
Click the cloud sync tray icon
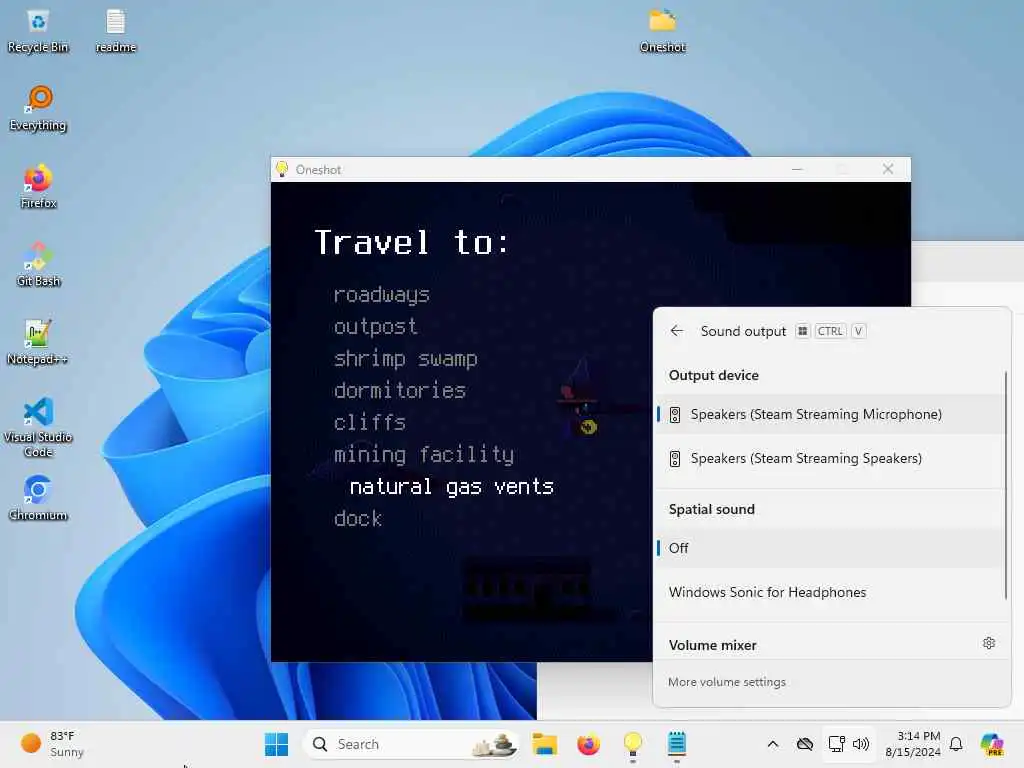(x=805, y=744)
